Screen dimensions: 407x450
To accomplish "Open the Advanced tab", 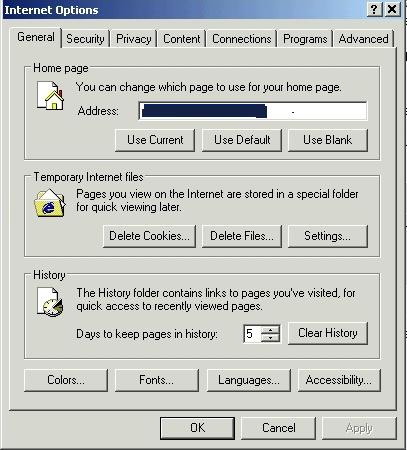I will coord(363,39).
